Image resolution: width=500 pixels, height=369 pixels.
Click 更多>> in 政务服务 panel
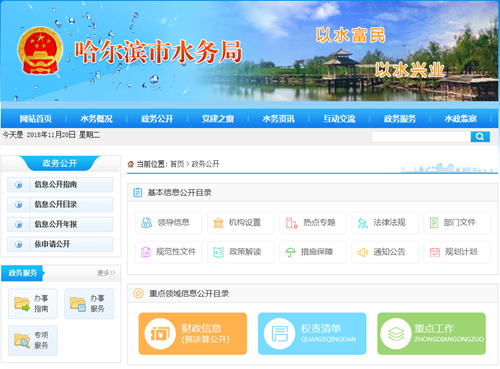[x=106, y=273]
